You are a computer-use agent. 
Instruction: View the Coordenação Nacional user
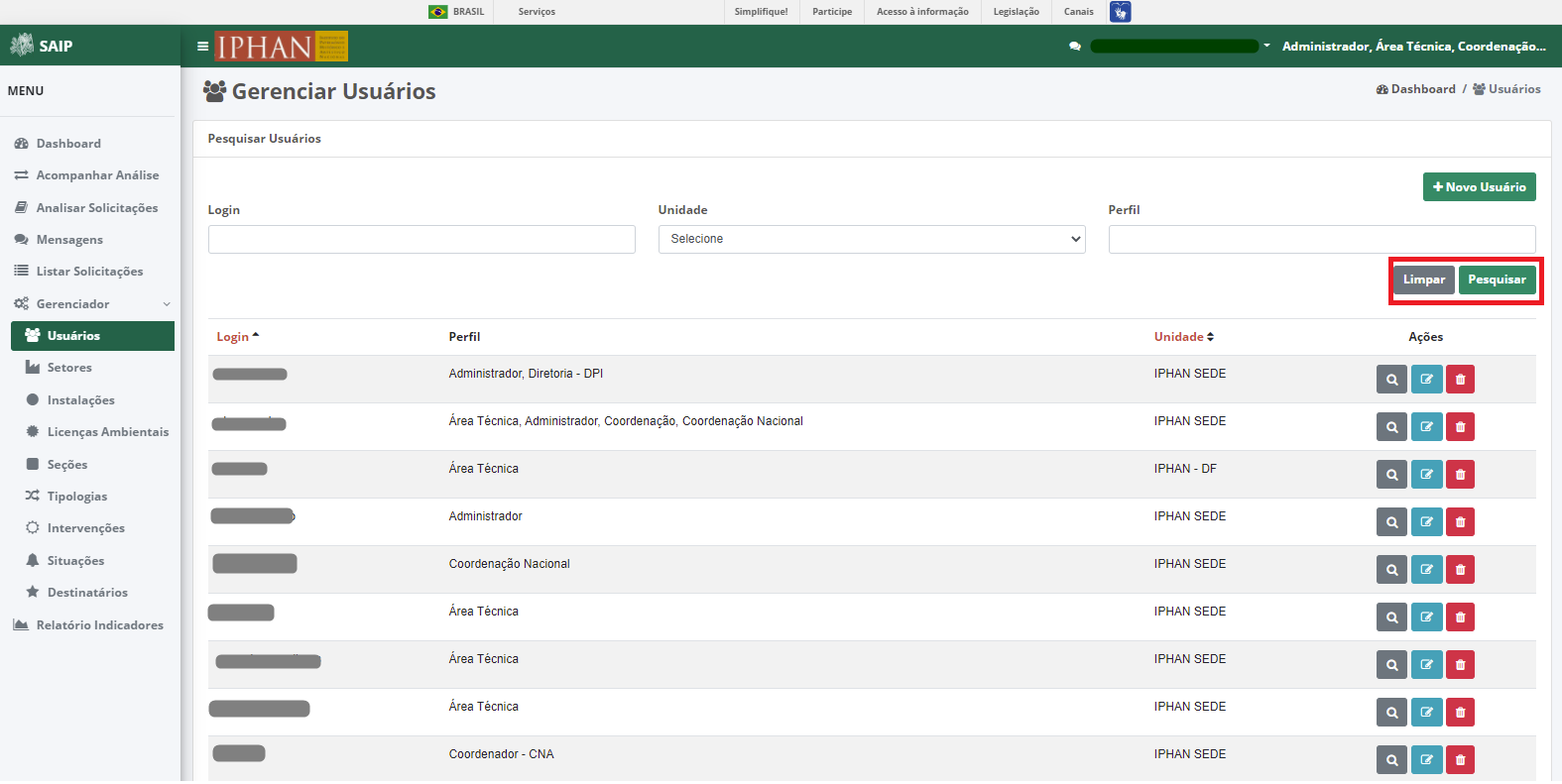[x=1391, y=570]
